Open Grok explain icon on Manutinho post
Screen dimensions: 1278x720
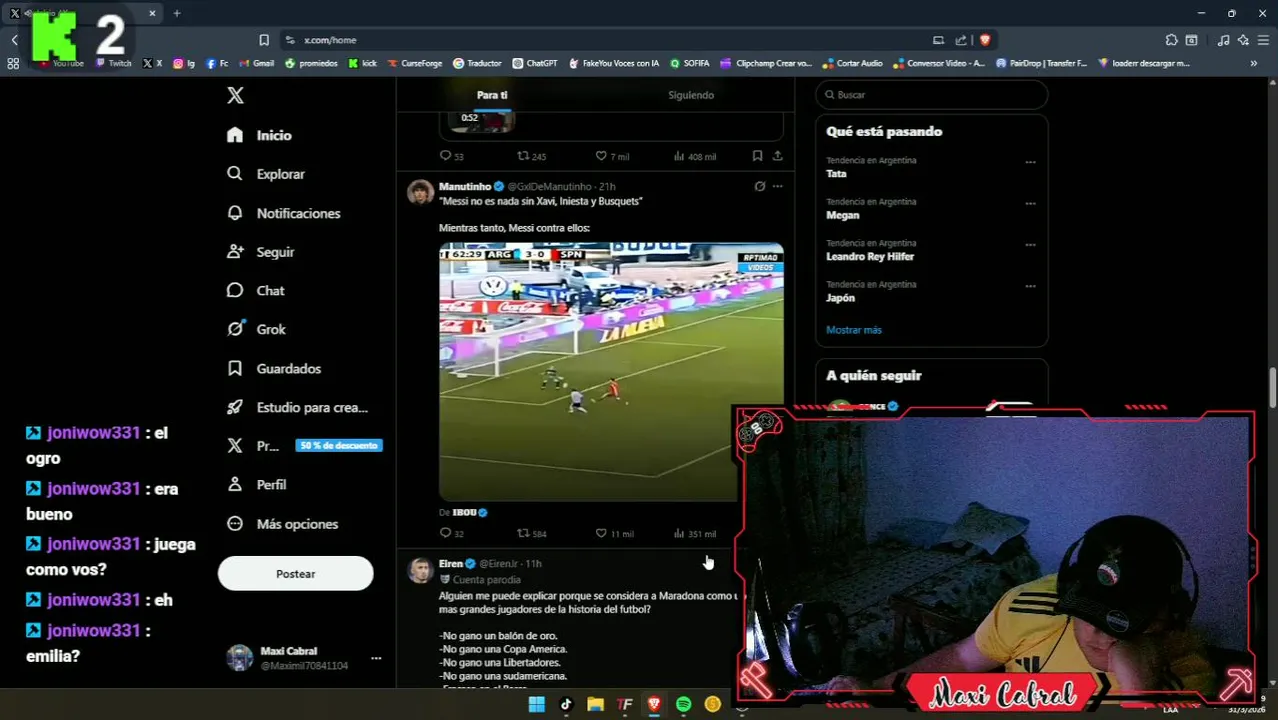tap(759, 186)
